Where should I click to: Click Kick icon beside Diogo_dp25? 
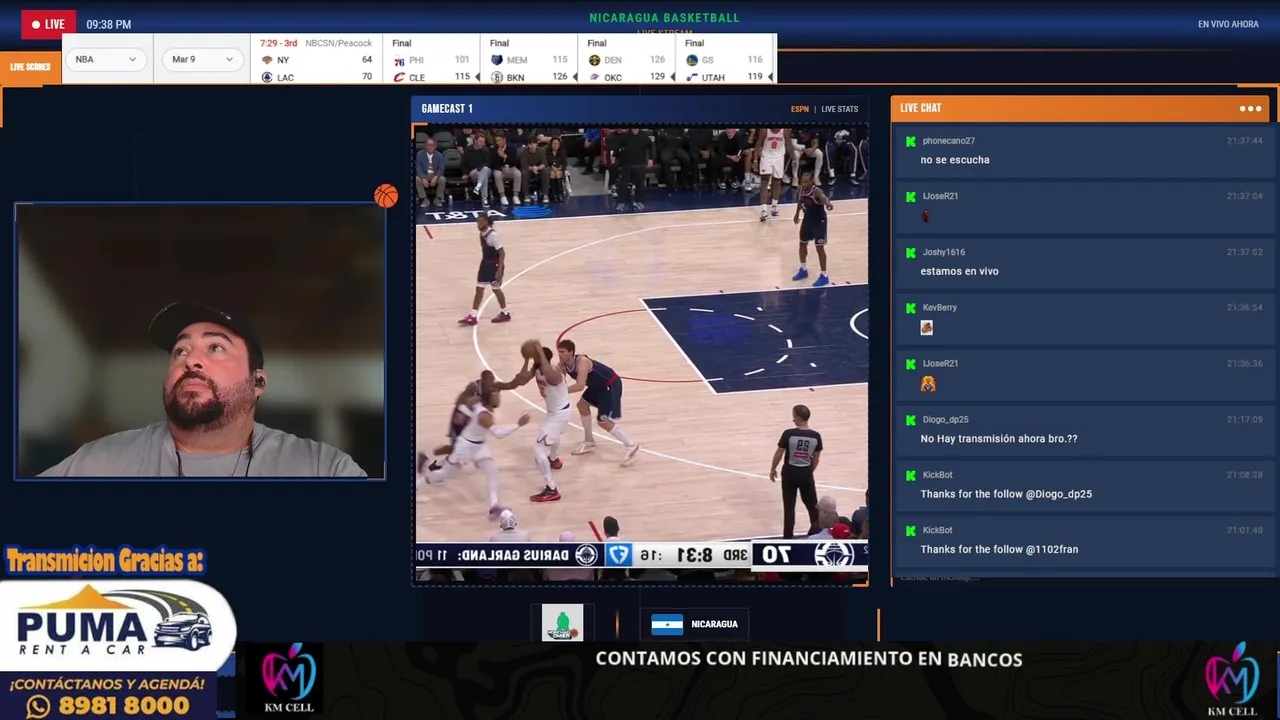pyautogui.click(x=911, y=419)
